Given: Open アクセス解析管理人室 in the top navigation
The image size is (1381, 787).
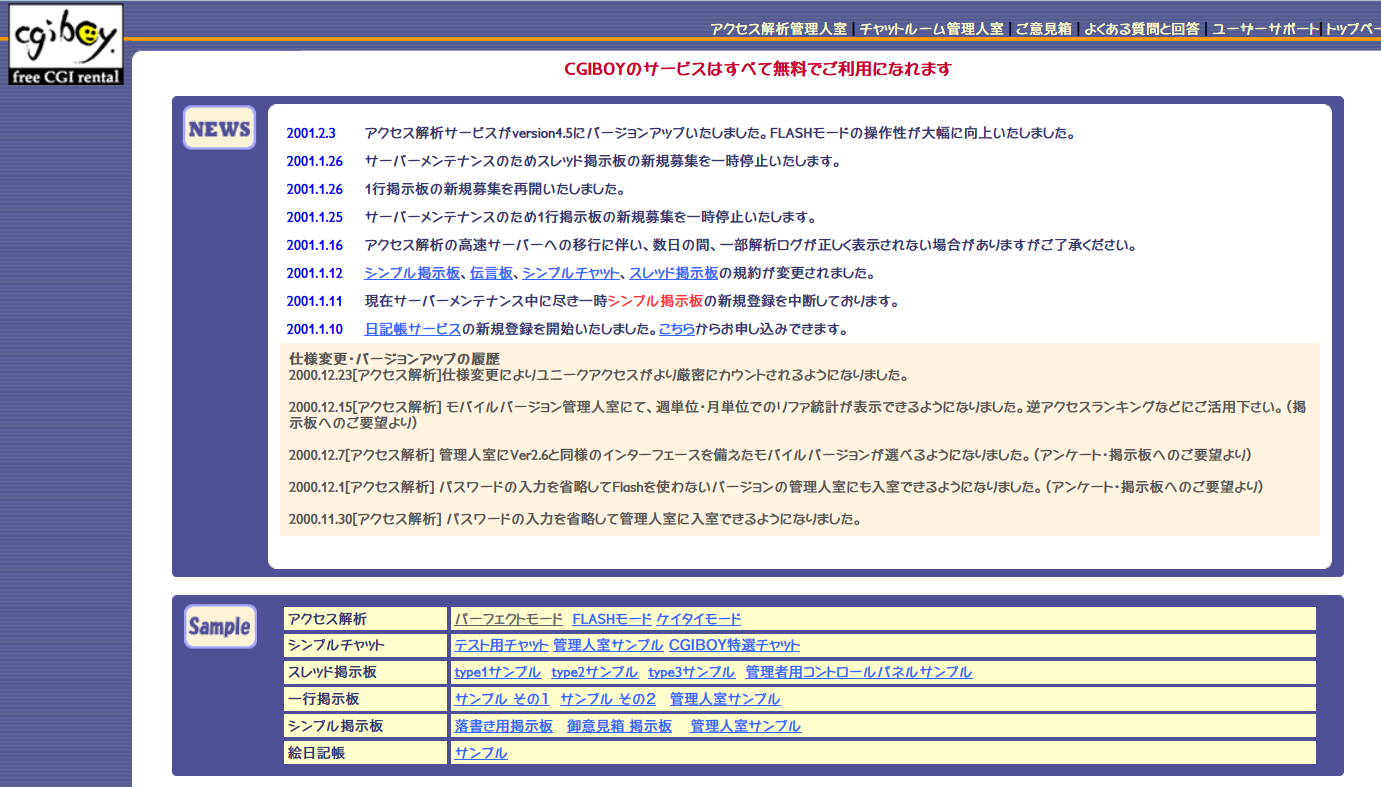Looking at the screenshot, I should click(x=779, y=29).
